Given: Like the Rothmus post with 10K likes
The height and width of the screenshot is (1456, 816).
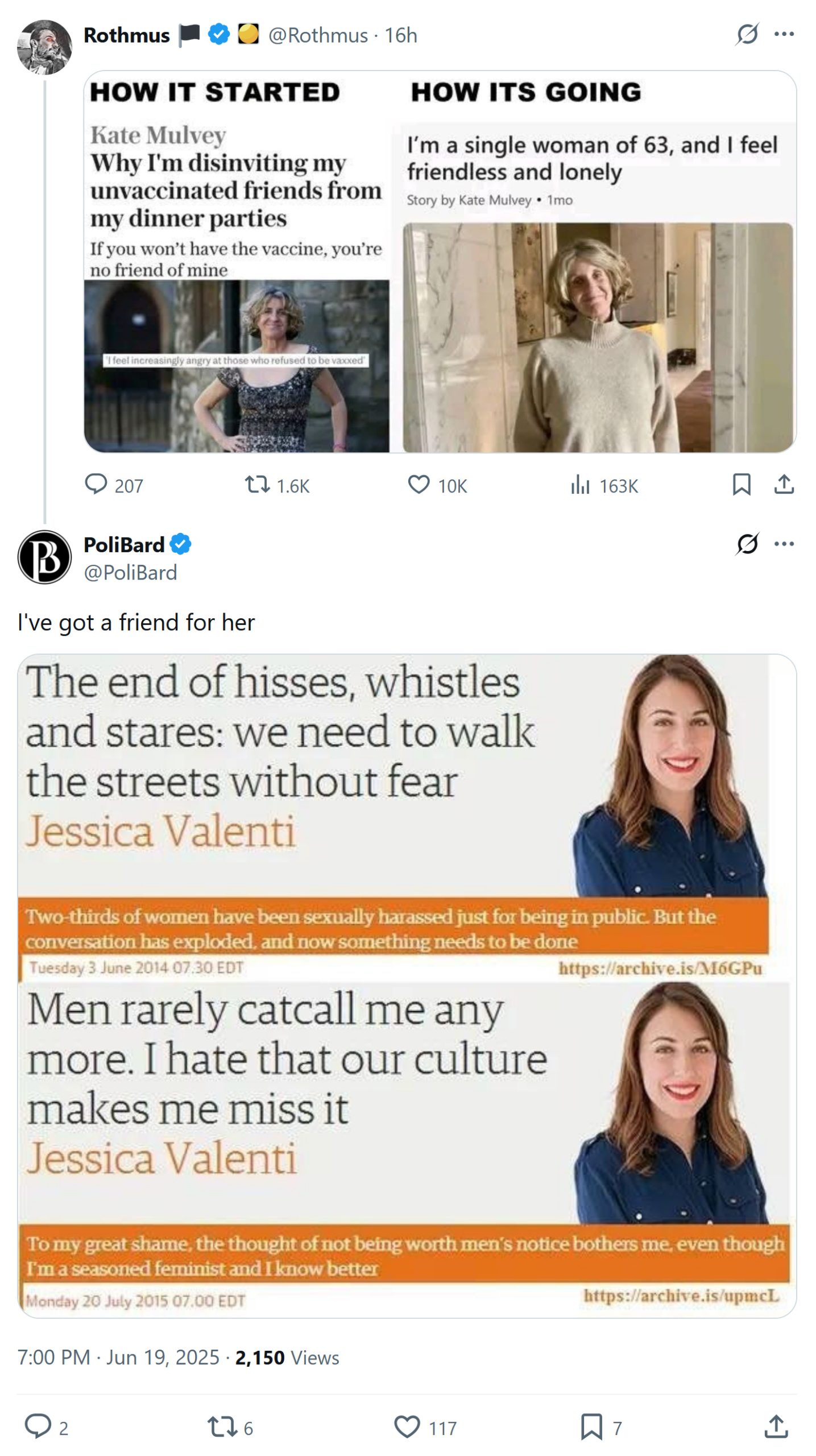Looking at the screenshot, I should point(419,485).
